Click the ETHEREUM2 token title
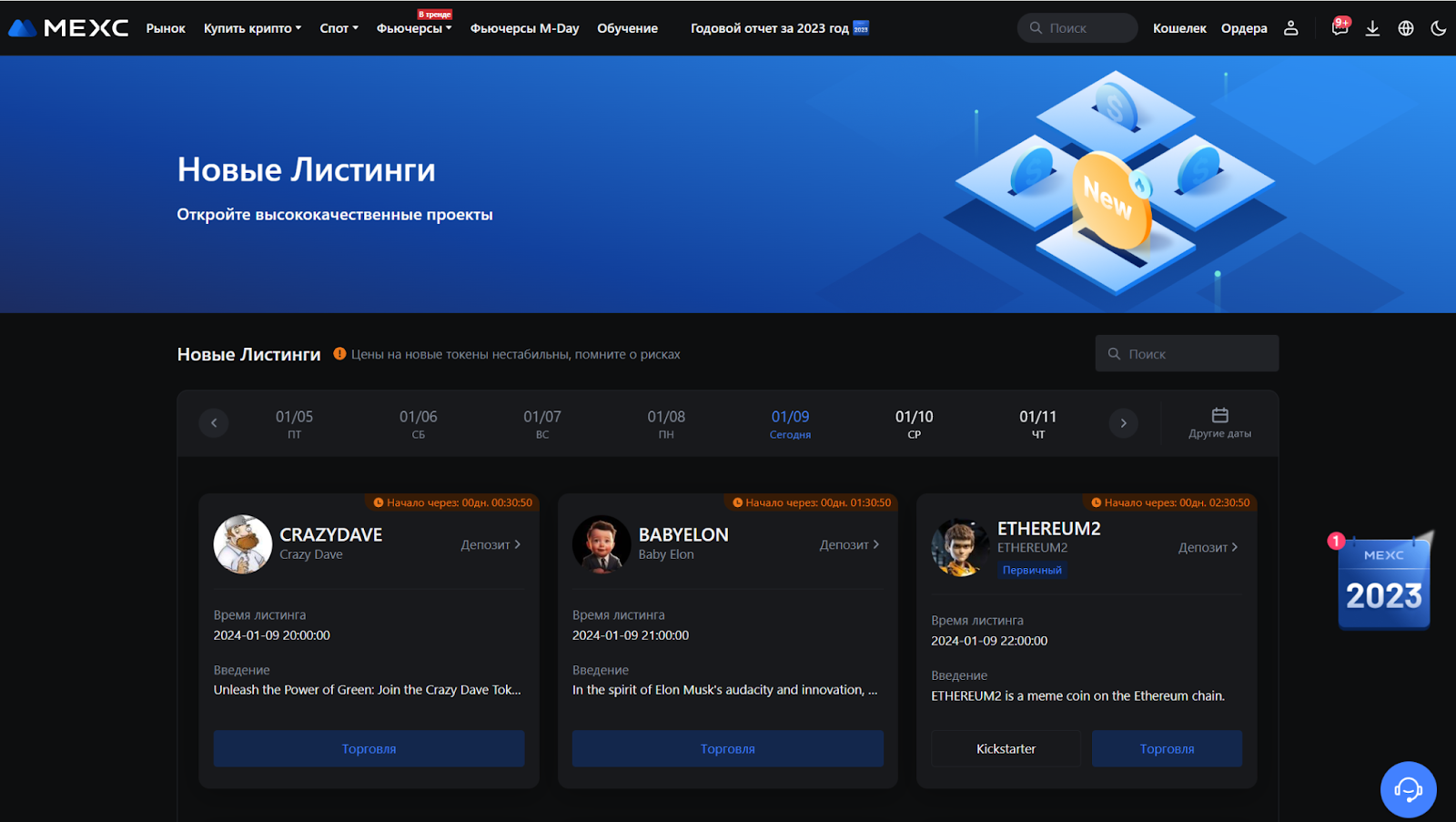 [x=1049, y=528]
